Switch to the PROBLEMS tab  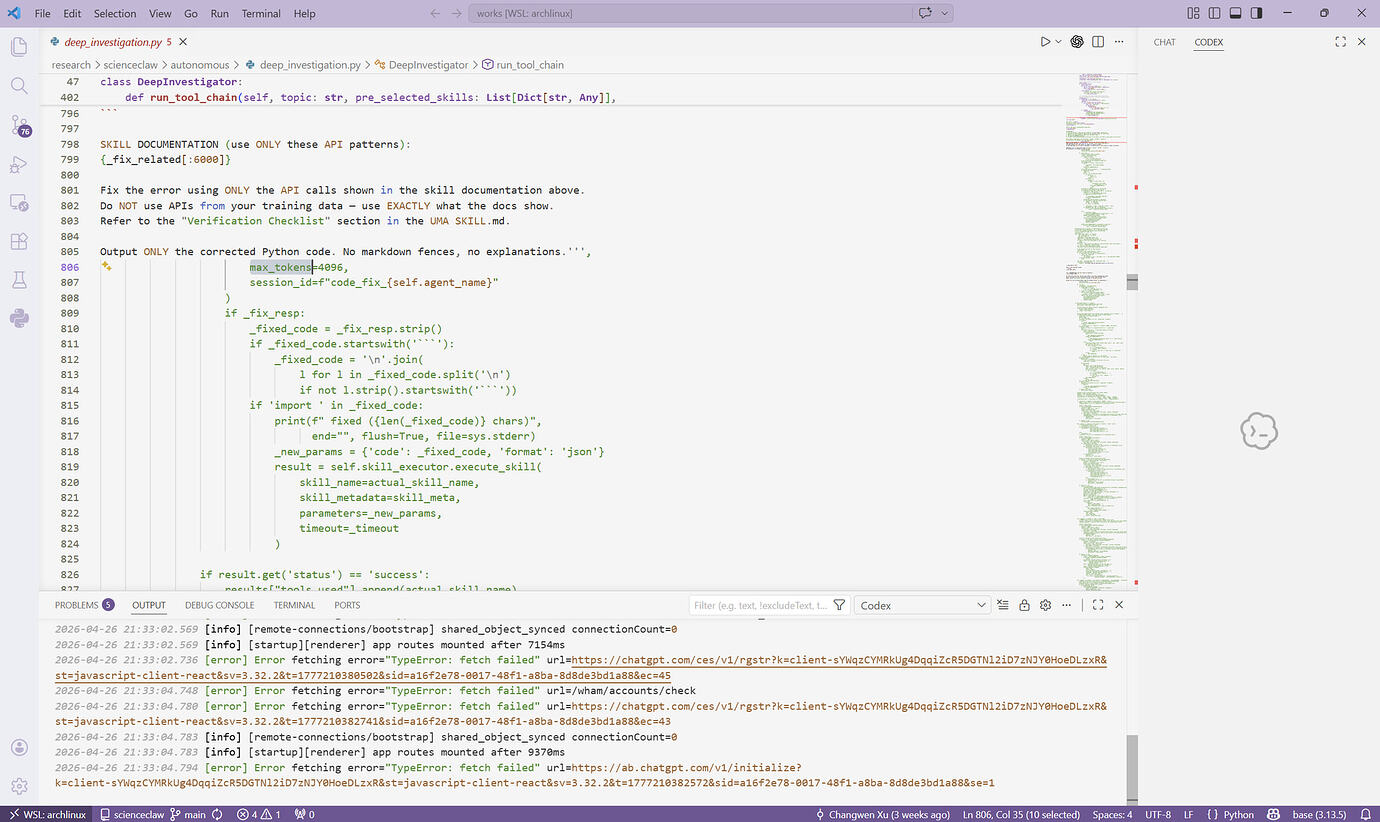[84, 605]
